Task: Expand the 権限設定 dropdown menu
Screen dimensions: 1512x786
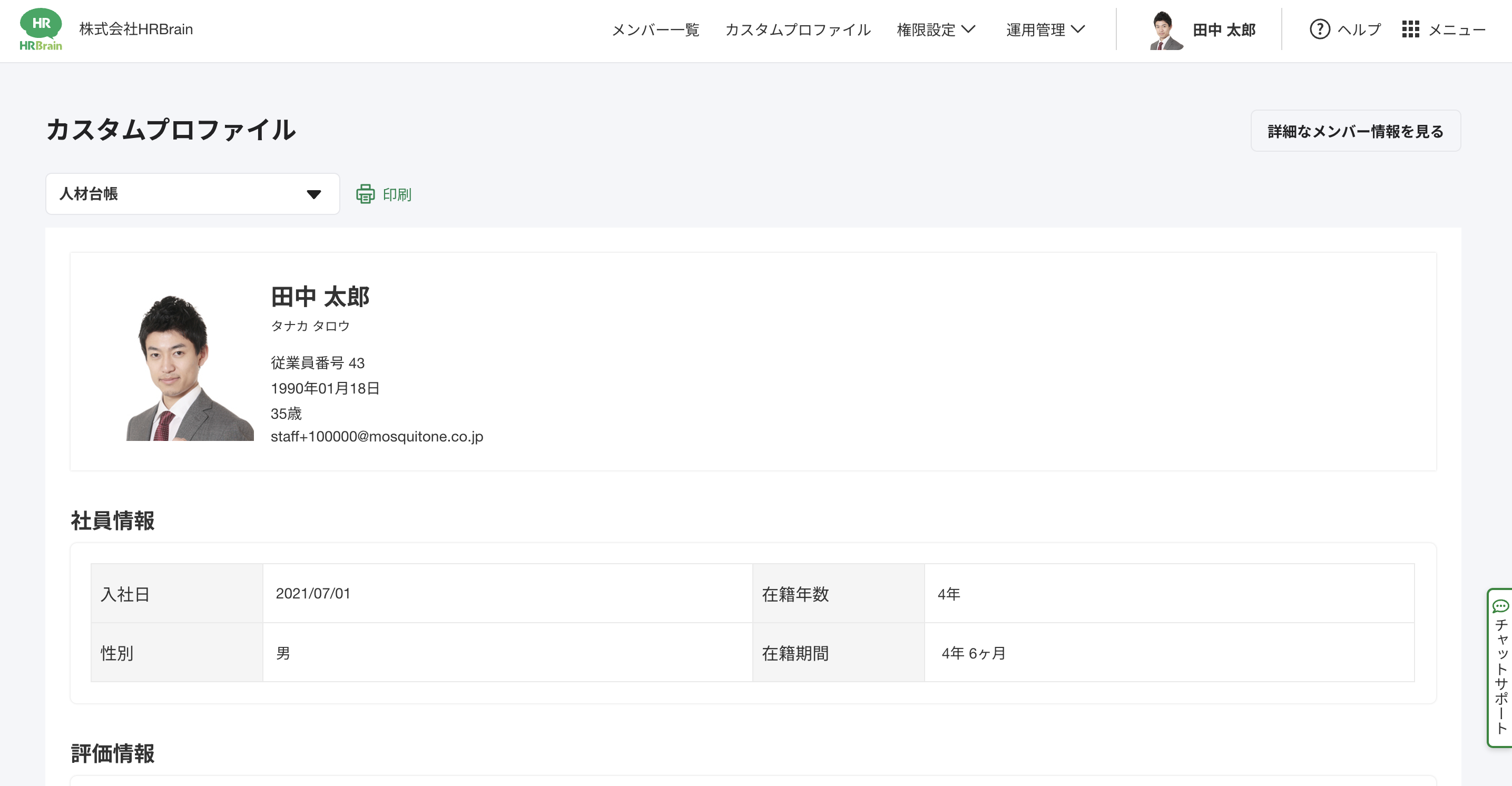Action: [936, 30]
